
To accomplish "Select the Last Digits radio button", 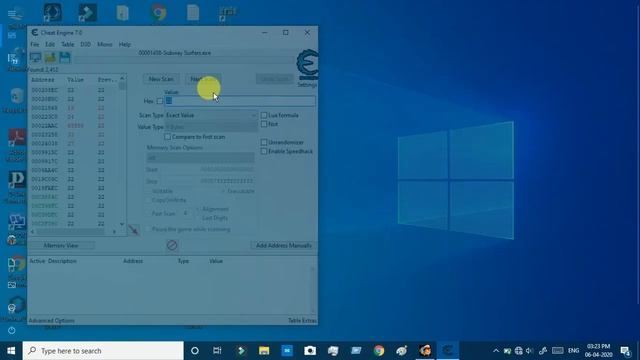I will coord(198,218).
